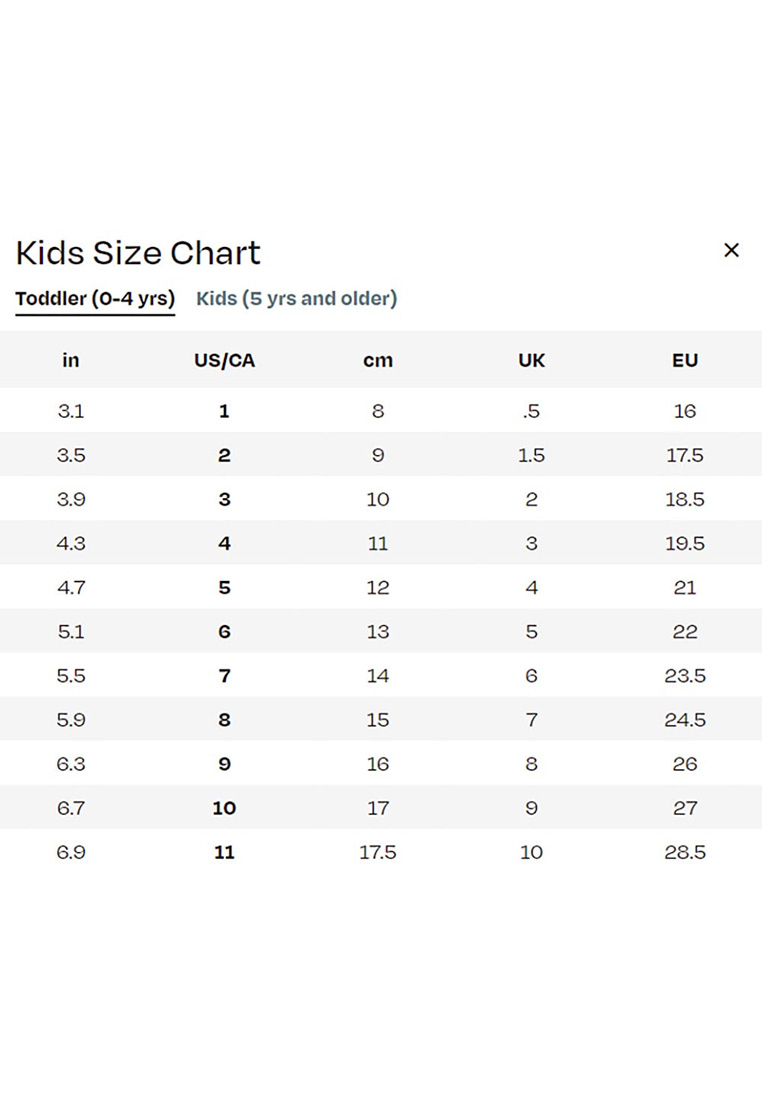Click the US/CA column header
The height and width of the screenshot is (1100, 762).
point(224,360)
